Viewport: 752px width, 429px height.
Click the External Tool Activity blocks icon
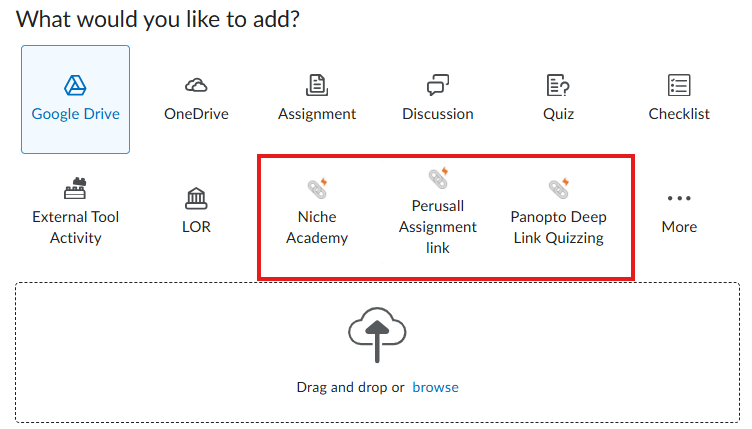click(x=75, y=188)
